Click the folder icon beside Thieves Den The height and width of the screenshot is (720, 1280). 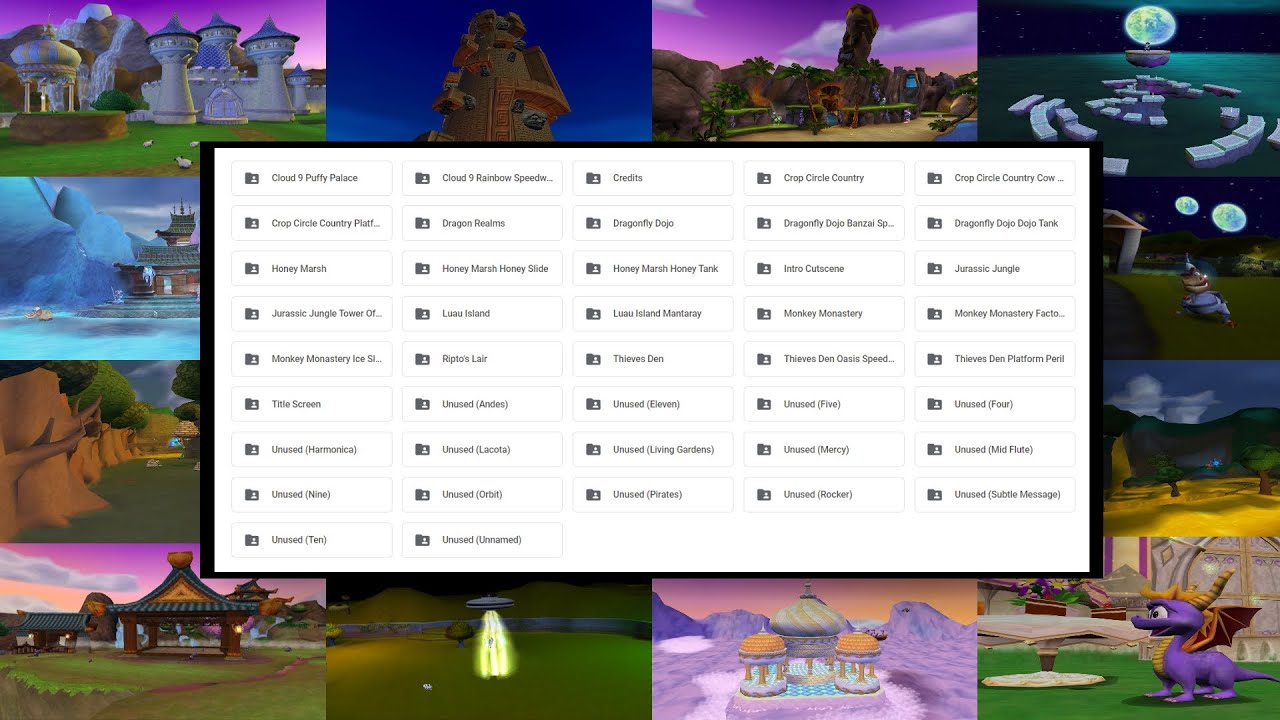pyautogui.click(x=593, y=359)
